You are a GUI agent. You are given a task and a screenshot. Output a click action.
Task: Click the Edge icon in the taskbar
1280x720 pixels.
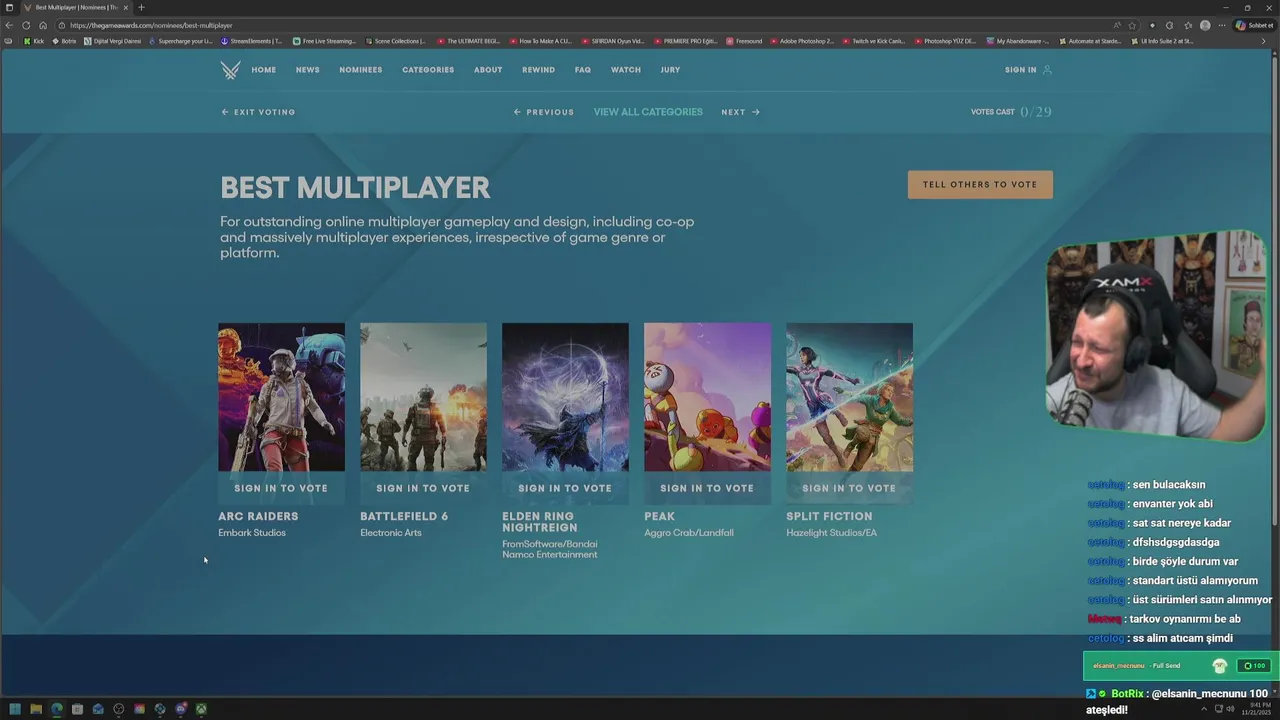(56, 709)
